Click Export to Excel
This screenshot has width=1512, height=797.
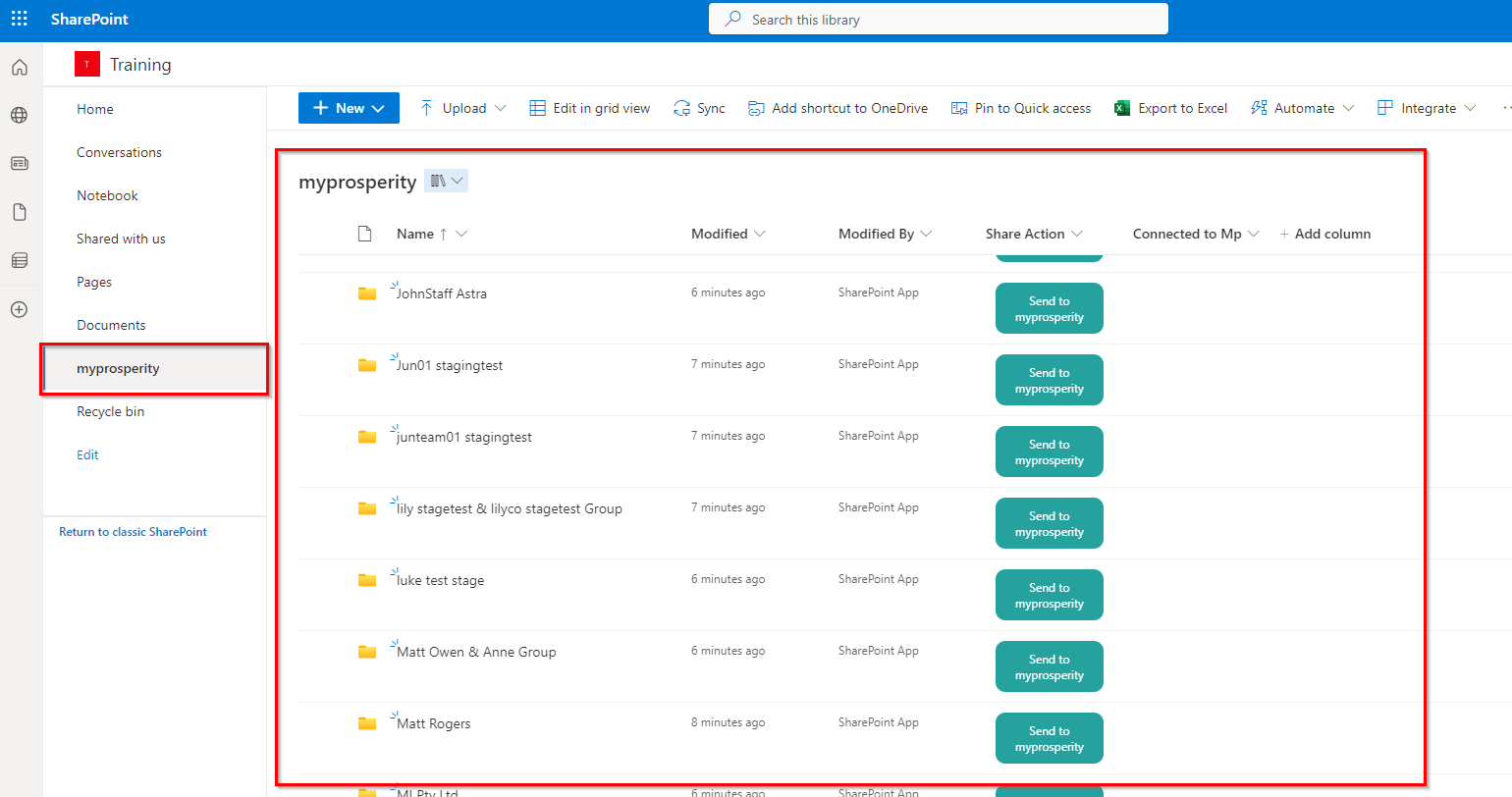1171,108
